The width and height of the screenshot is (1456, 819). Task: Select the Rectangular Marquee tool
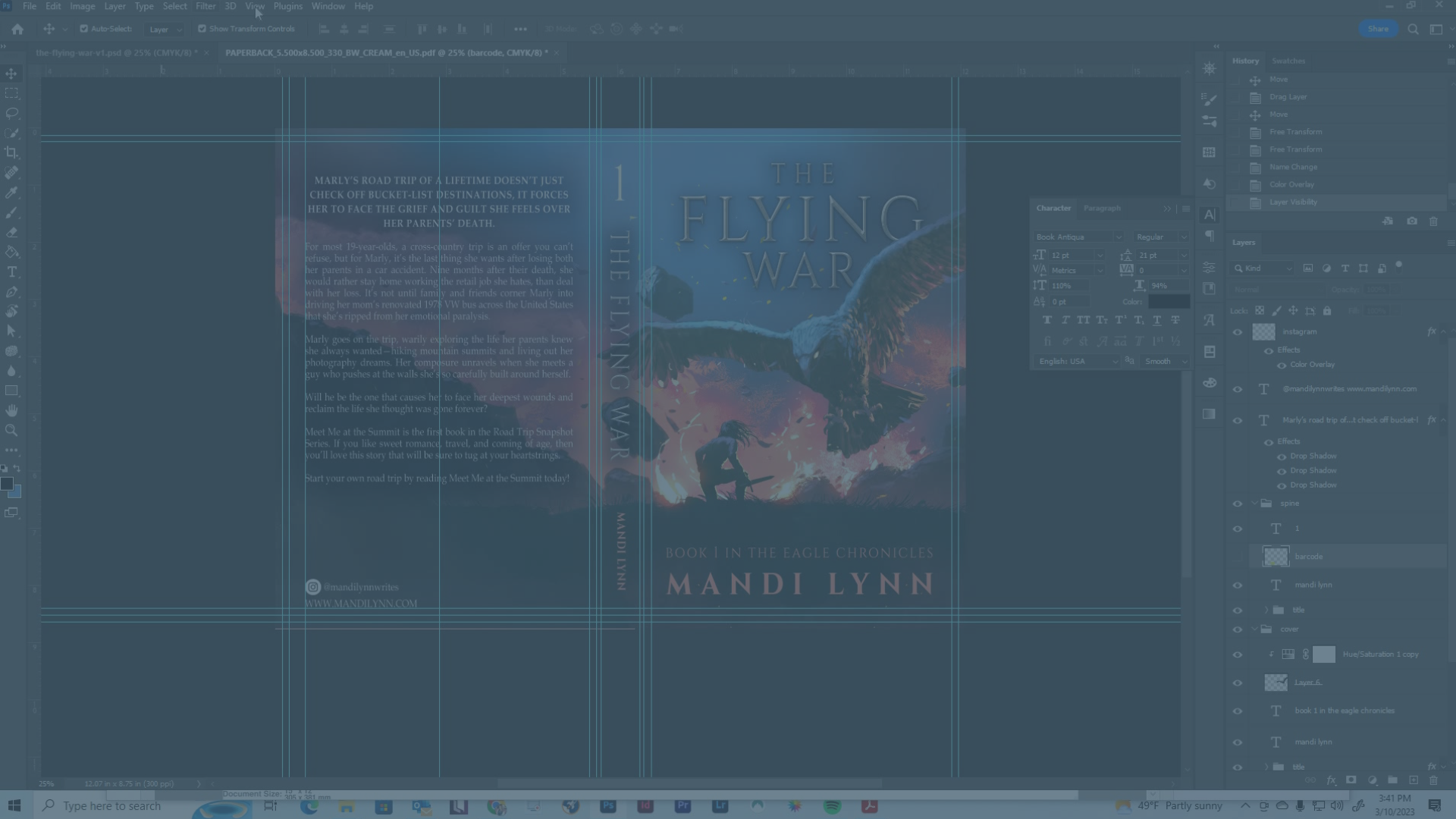point(11,93)
